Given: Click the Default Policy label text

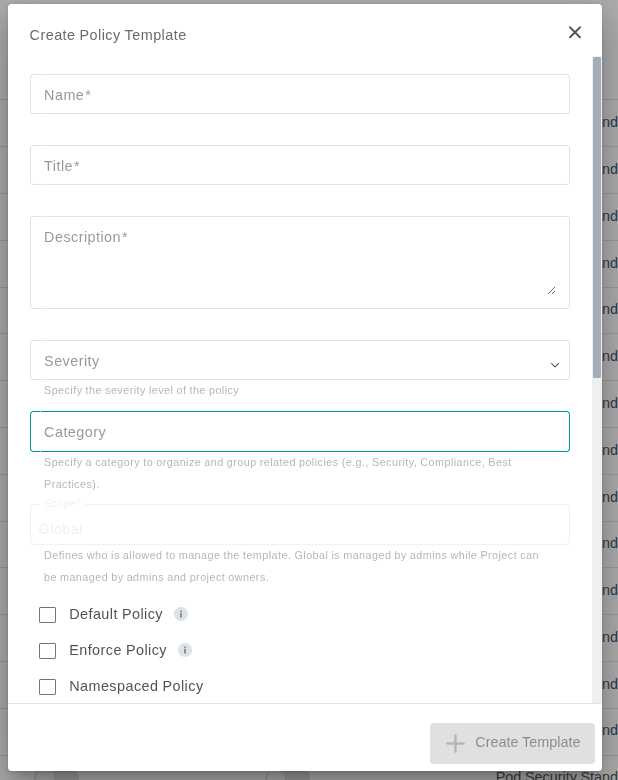Looking at the screenshot, I should (116, 614).
